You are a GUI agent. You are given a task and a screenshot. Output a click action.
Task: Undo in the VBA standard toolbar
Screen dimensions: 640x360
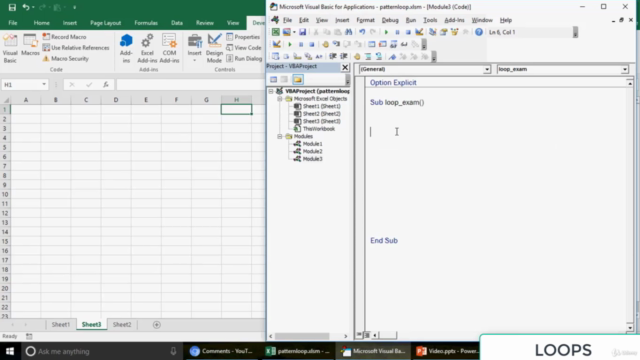pyautogui.click(x=362, y=32)
